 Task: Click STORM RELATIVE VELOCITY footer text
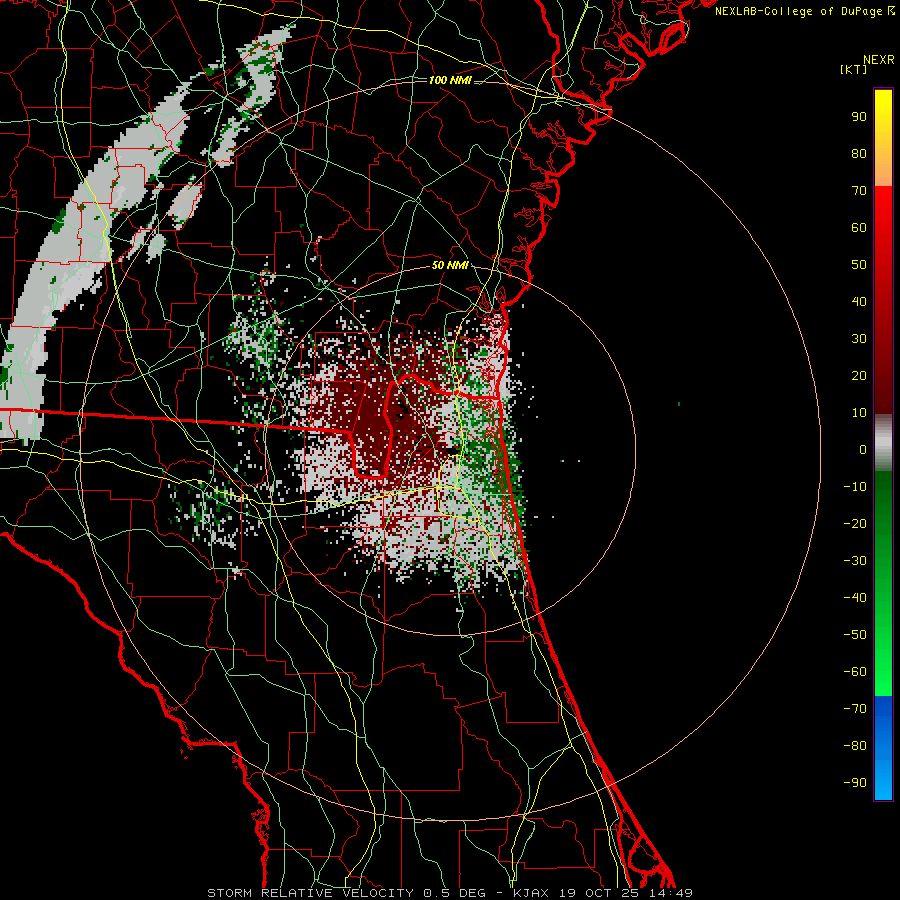[310, 893]
